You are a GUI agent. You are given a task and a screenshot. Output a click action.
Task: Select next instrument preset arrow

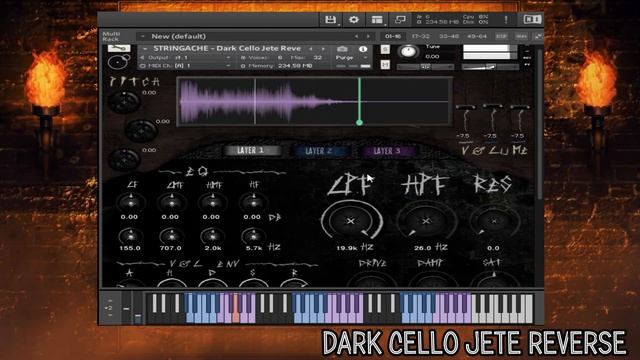pyautogui.click(x=323, y=49)
